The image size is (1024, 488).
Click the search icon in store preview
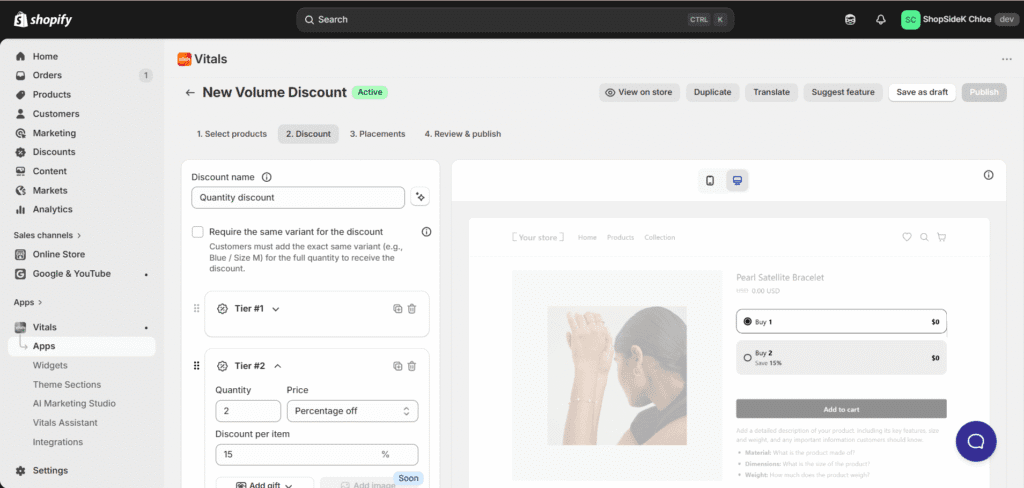[x=924, y=237]
